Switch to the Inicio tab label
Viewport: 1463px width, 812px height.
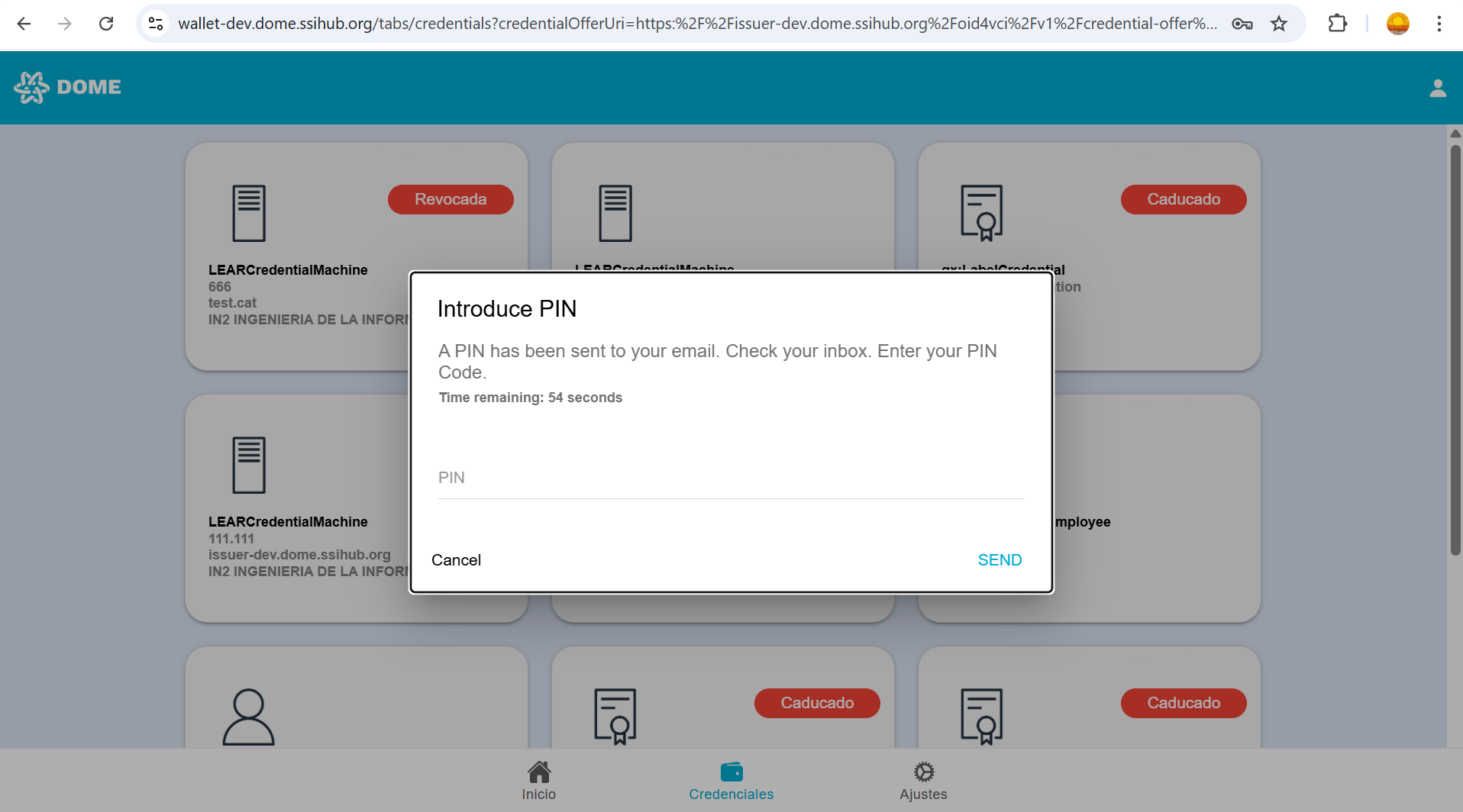coord(538,794)
